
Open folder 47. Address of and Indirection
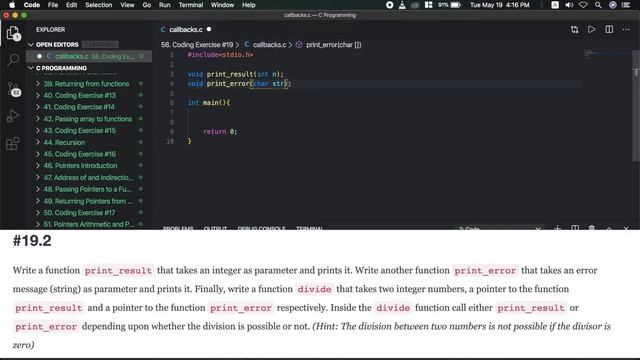89,178
